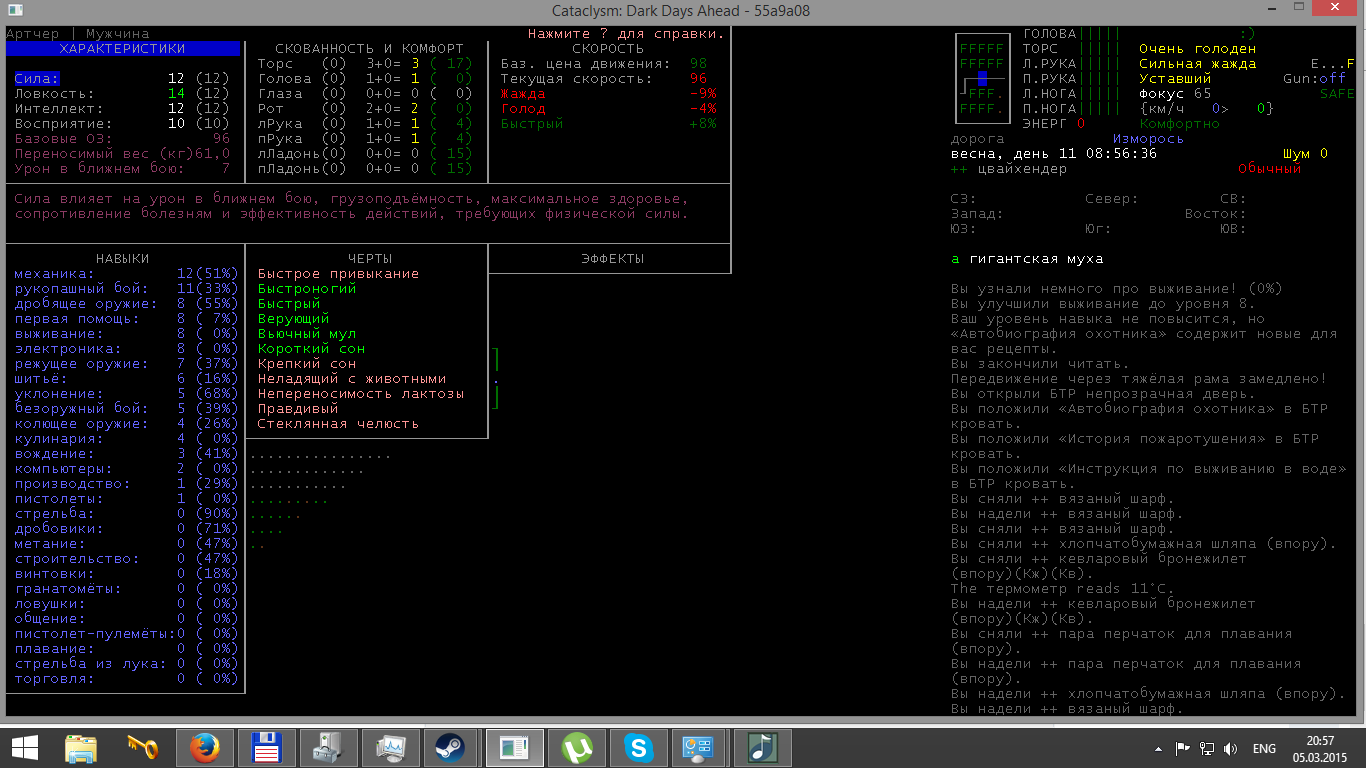Show hidden tray icons arrow
This screenshot has height=768, width=1366.
(x=1159, y=748)
